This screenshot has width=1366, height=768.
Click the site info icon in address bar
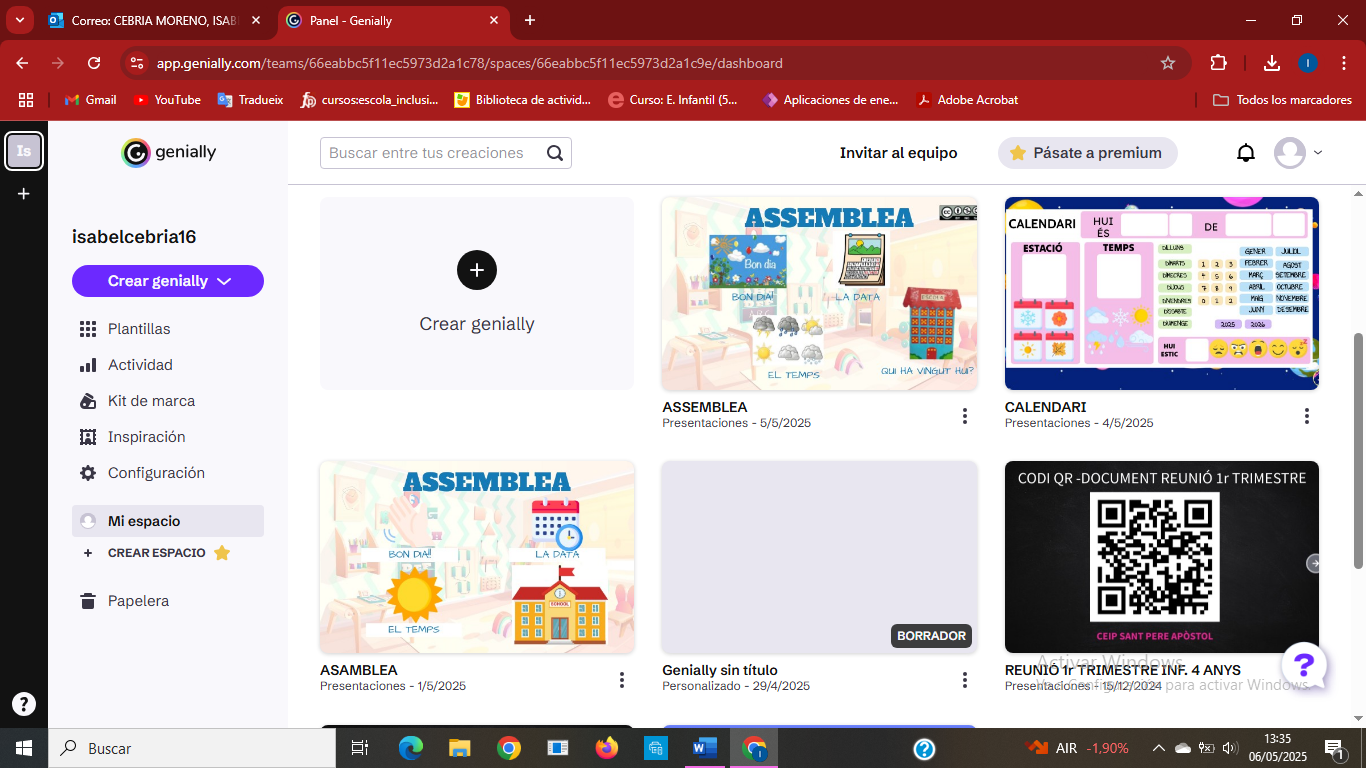[x=138, y=63]
